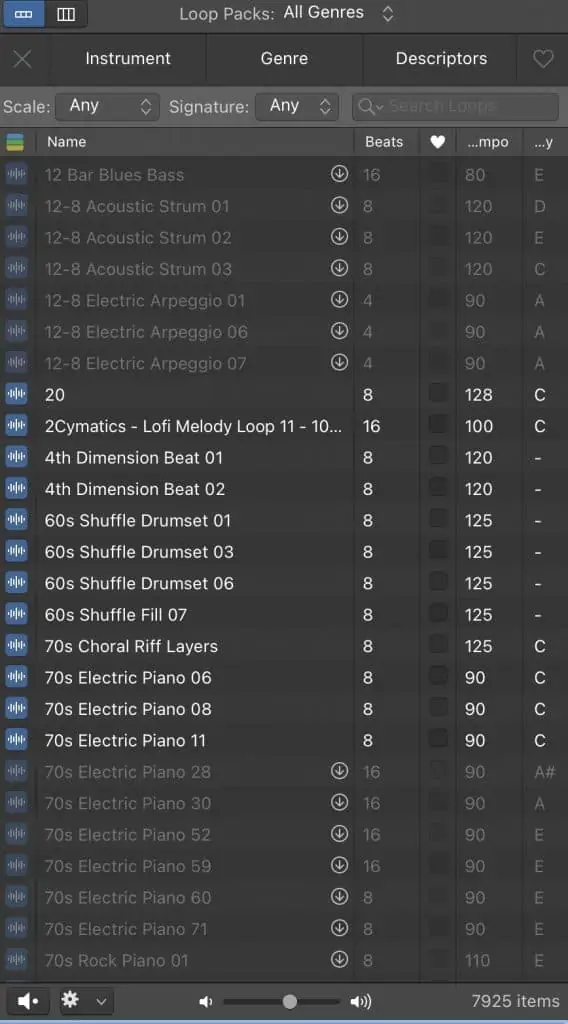Open the Descriptors filter tab
The image size is (568, 1024).
click(441, 59)
